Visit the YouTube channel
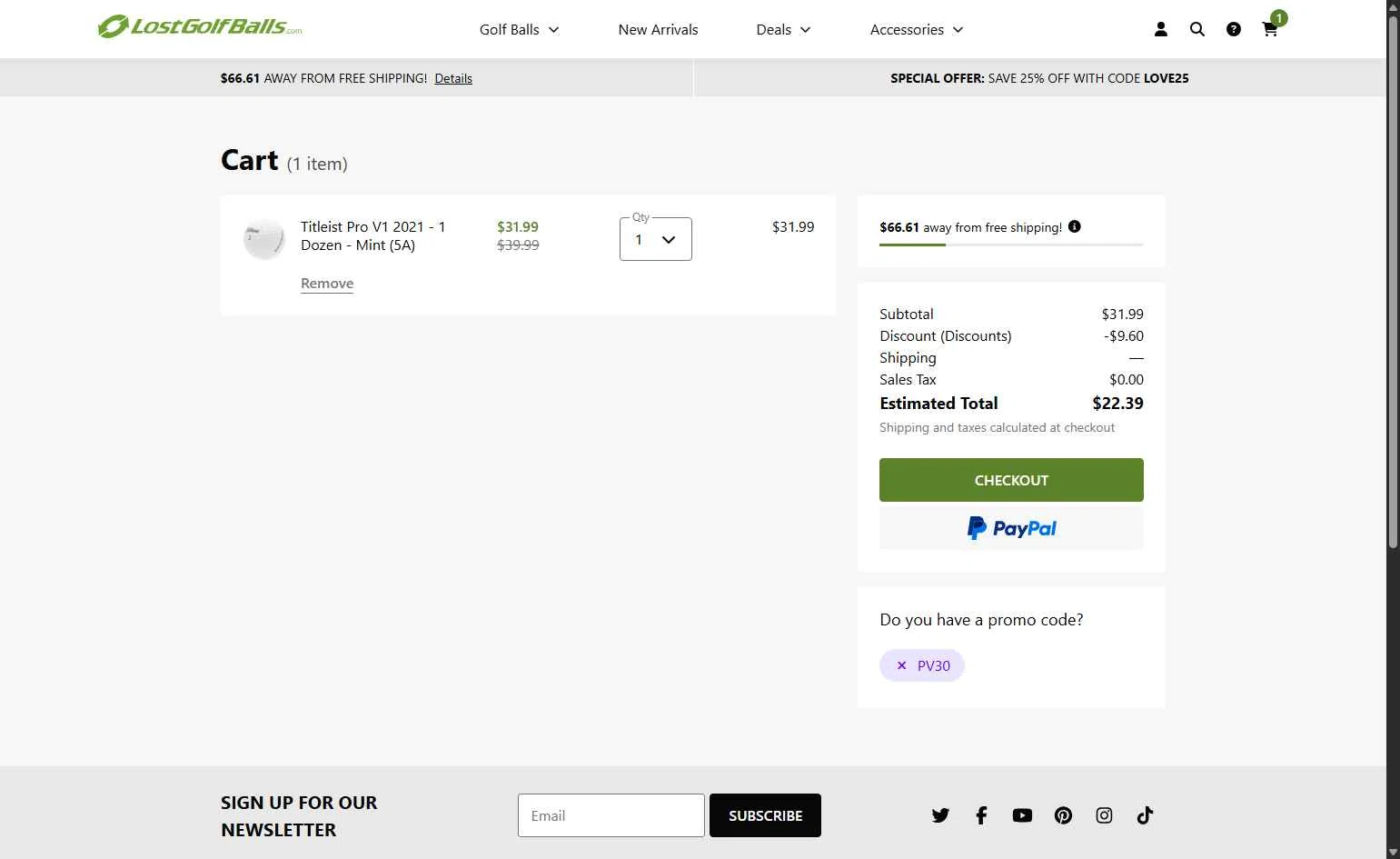The image size is (1400, 859). pos(1022,815)
